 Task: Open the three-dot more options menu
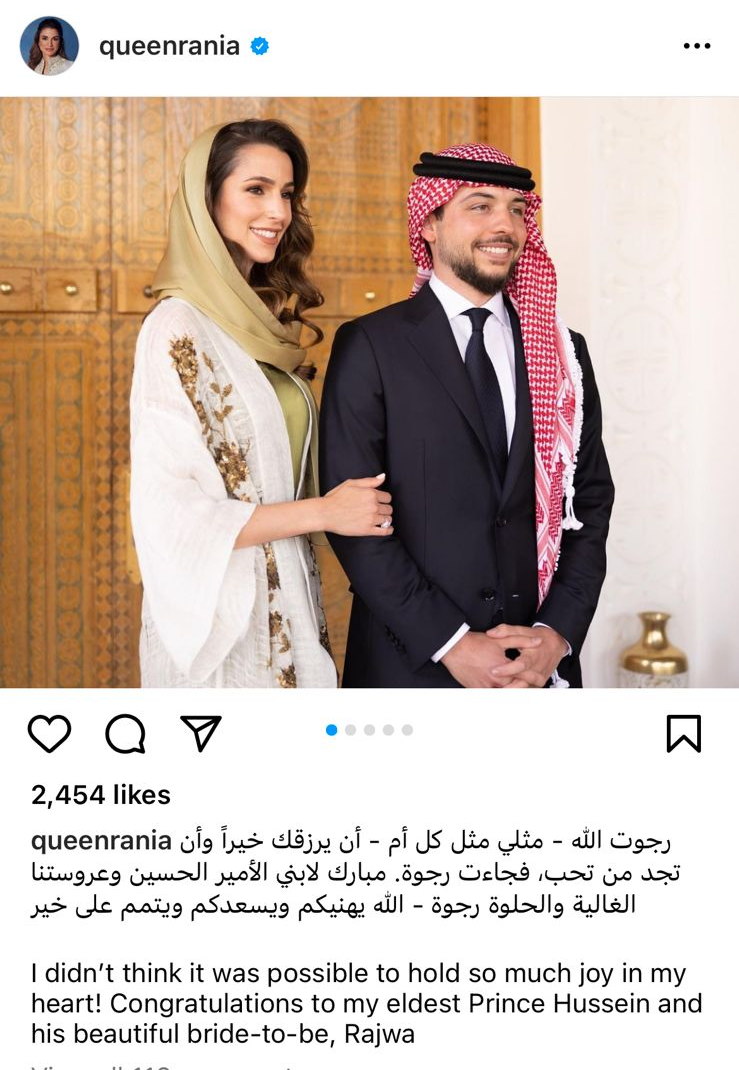pos(697,46)
